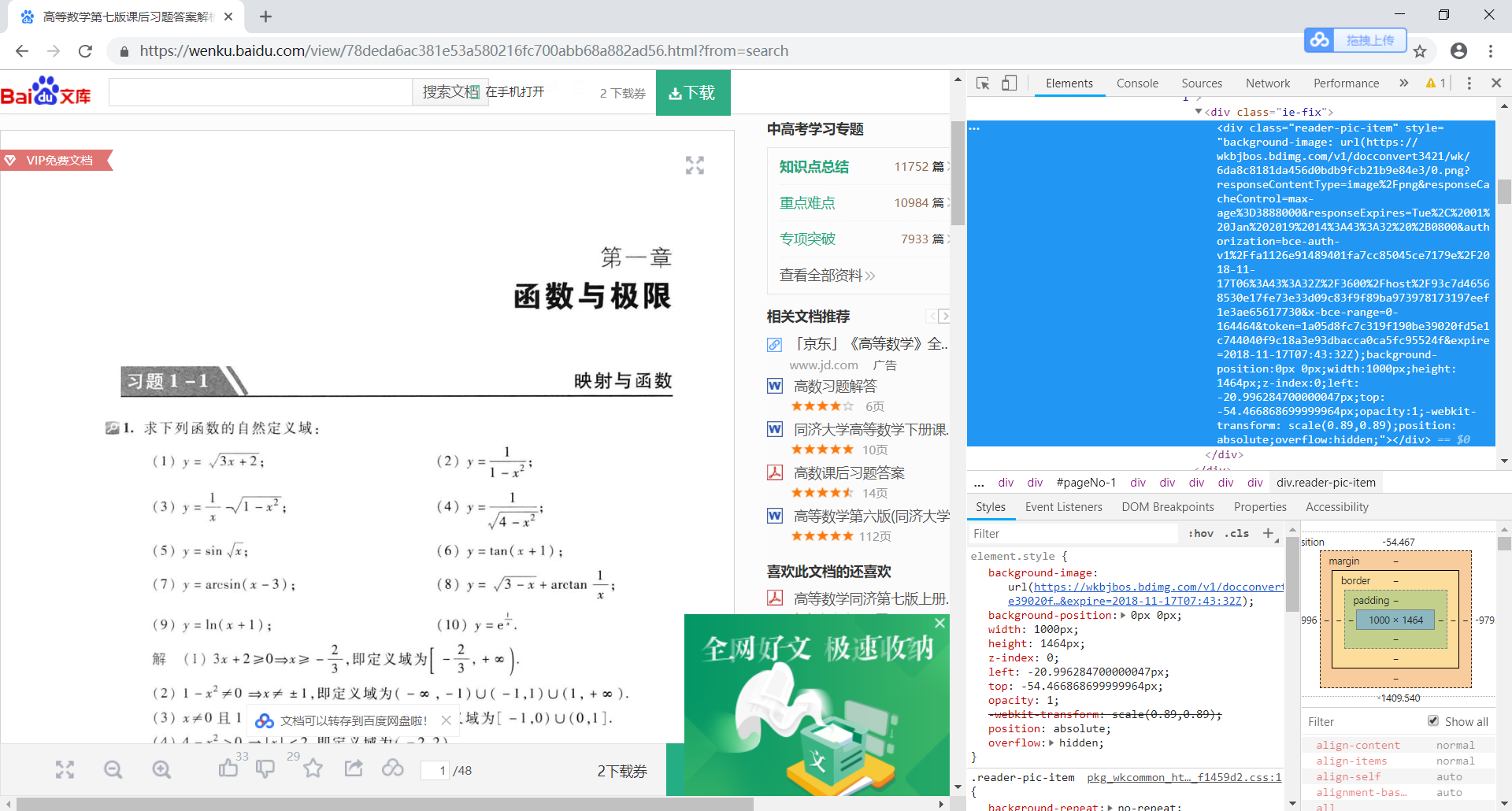Expand the background-repeat shorthand triangle

click(x=1110, y=806)
